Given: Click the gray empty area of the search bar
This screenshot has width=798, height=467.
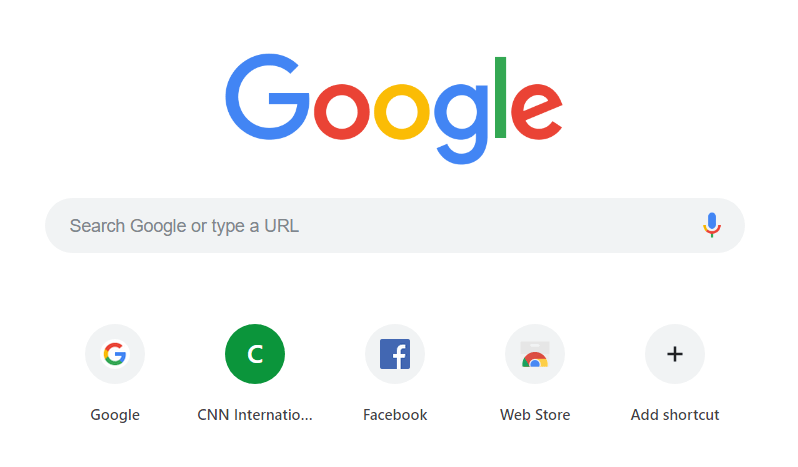Looking at the screenshot, I should 499,225.
